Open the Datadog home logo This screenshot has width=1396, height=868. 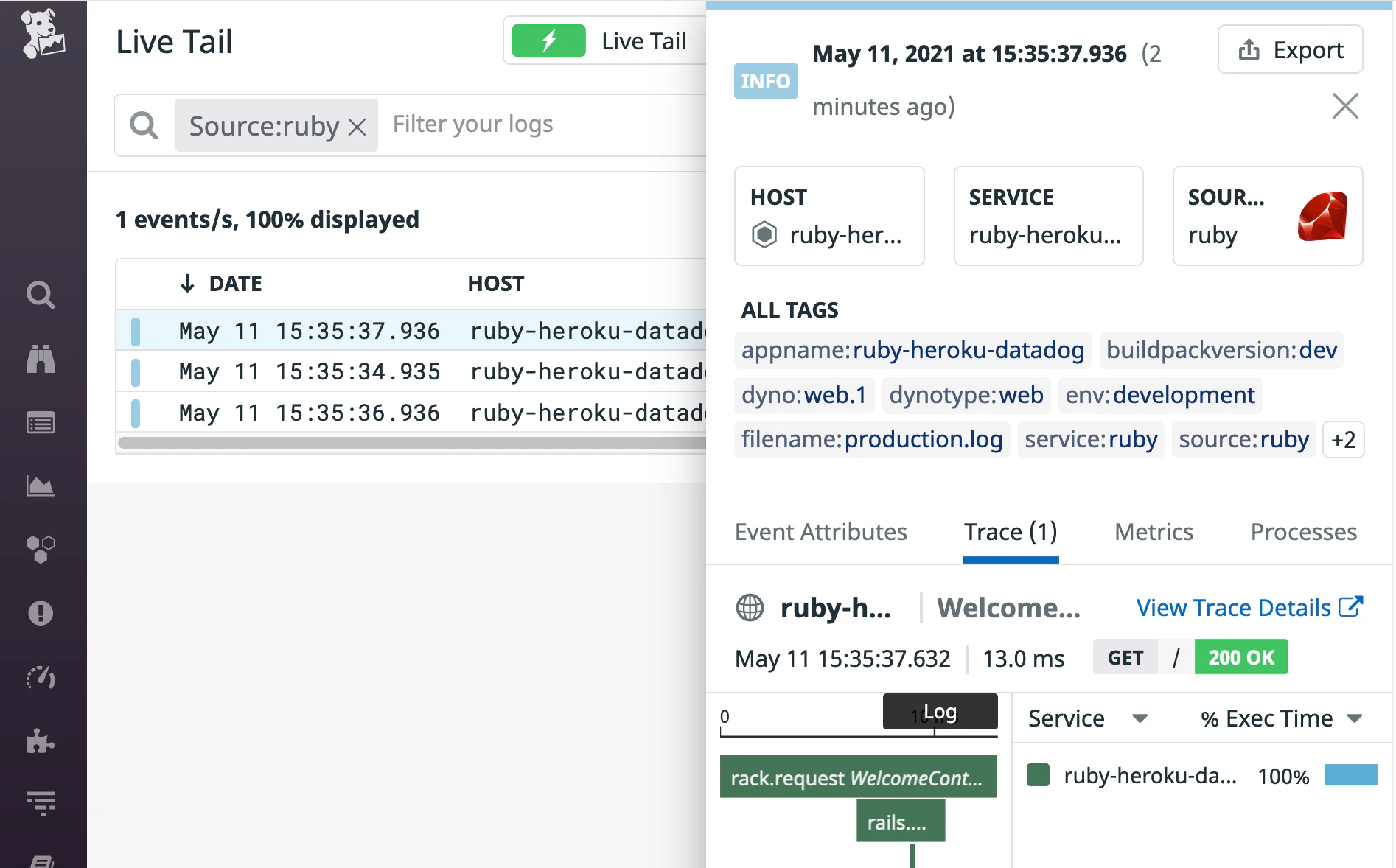[x=42, y=33]
